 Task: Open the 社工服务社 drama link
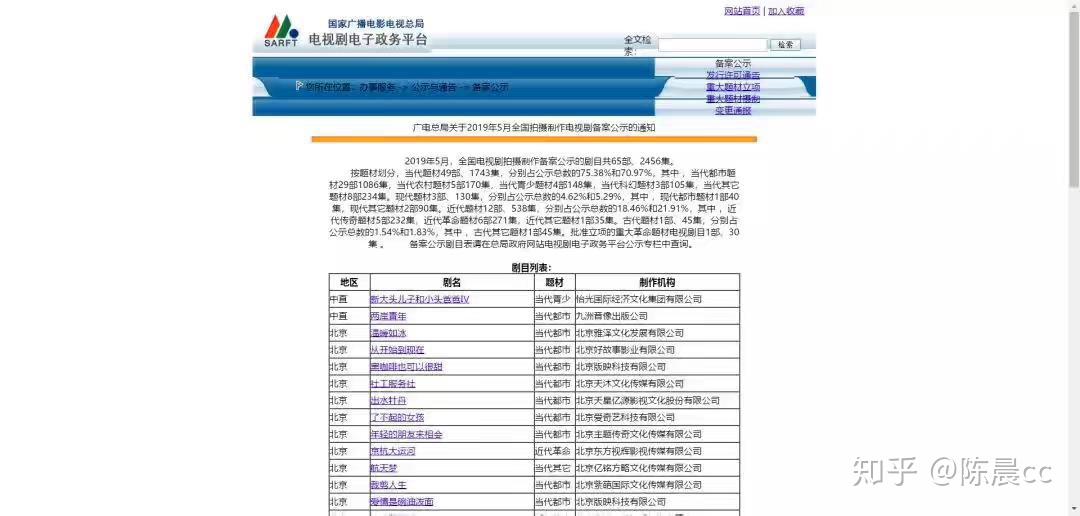pyautogui.click(x=393, y=384)
